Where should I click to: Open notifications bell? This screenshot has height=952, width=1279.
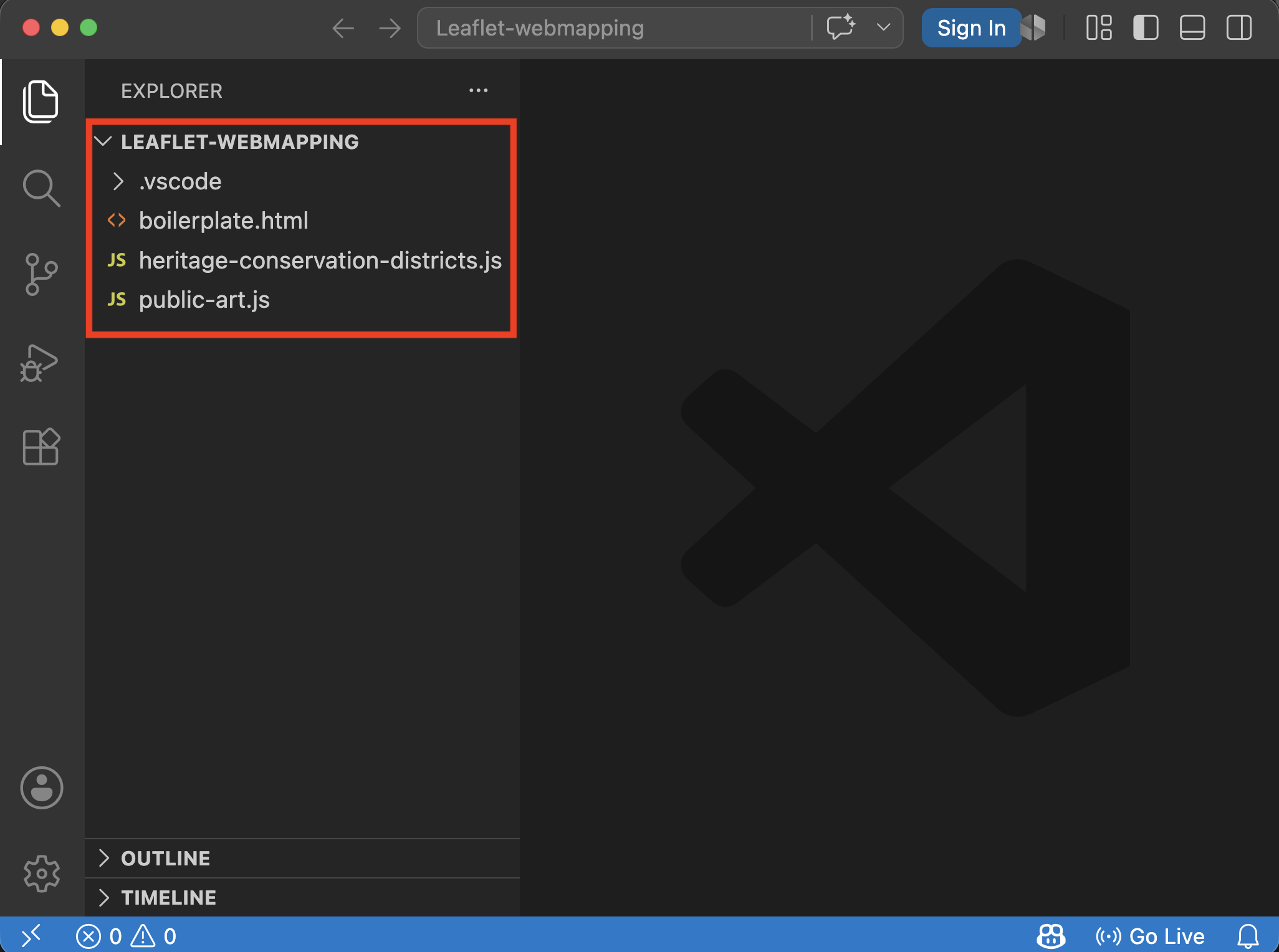pyautogui.click(x=1248, y=936)
